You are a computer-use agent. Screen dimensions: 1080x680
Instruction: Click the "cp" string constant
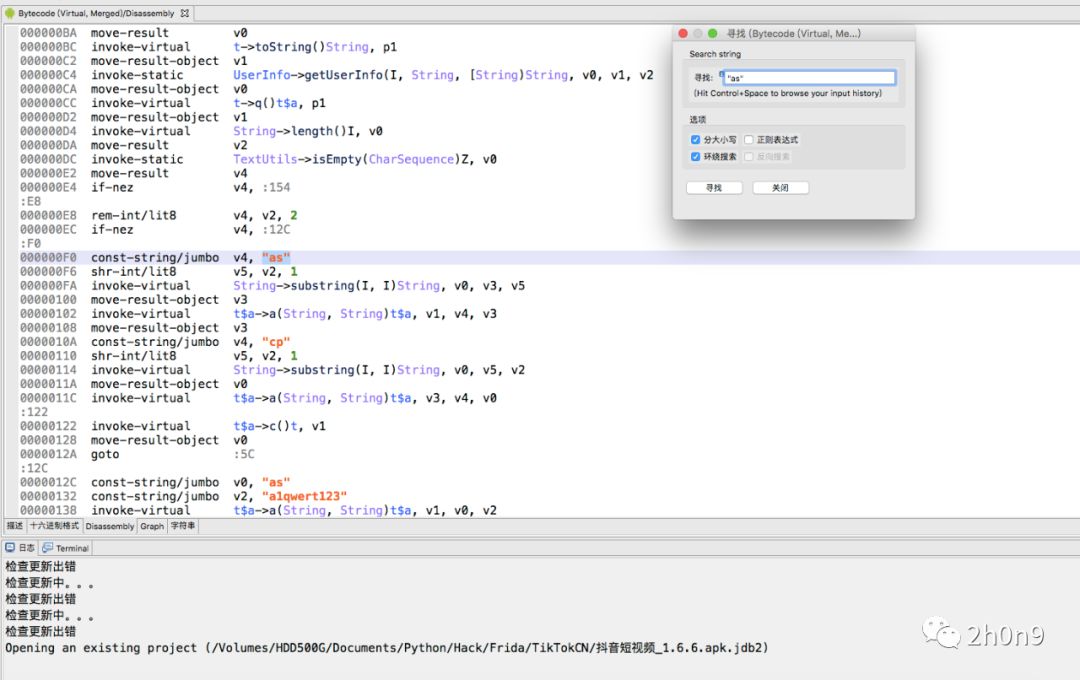click(x=276, y=342)
